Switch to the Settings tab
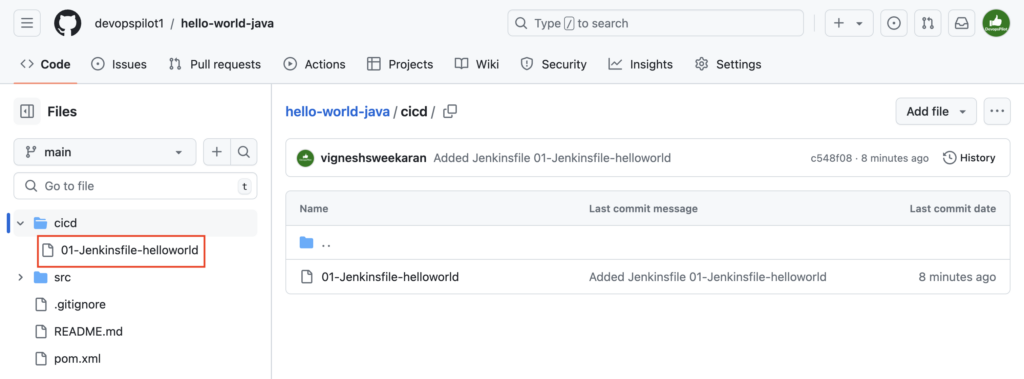This screenshot has height=379, width=1024. click(x=728, y=64)
